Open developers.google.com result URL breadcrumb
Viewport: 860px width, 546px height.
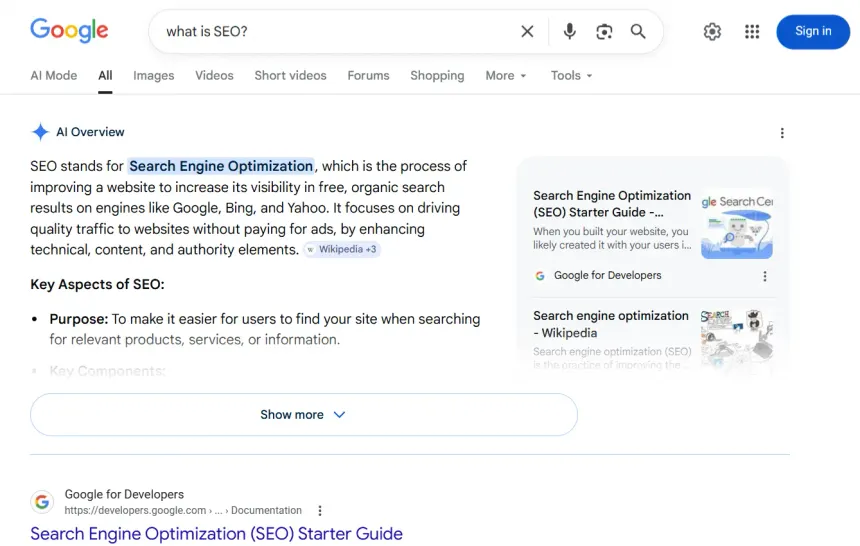point(183,510)
